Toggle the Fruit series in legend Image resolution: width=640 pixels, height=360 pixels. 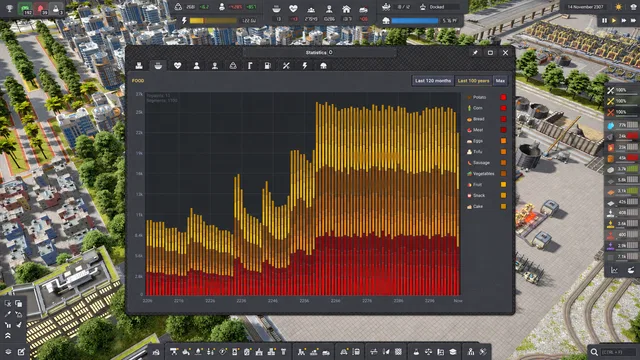(486, 184)
